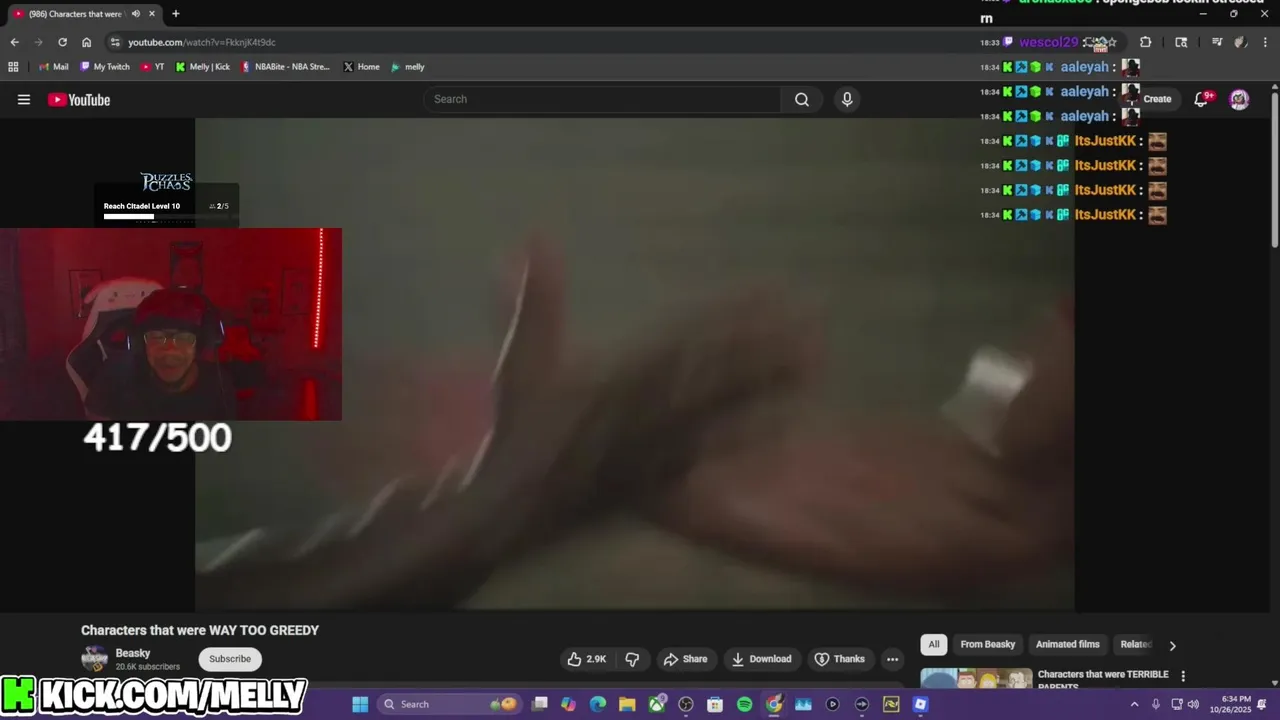Open the Melly | Kick bookmark

203,67
